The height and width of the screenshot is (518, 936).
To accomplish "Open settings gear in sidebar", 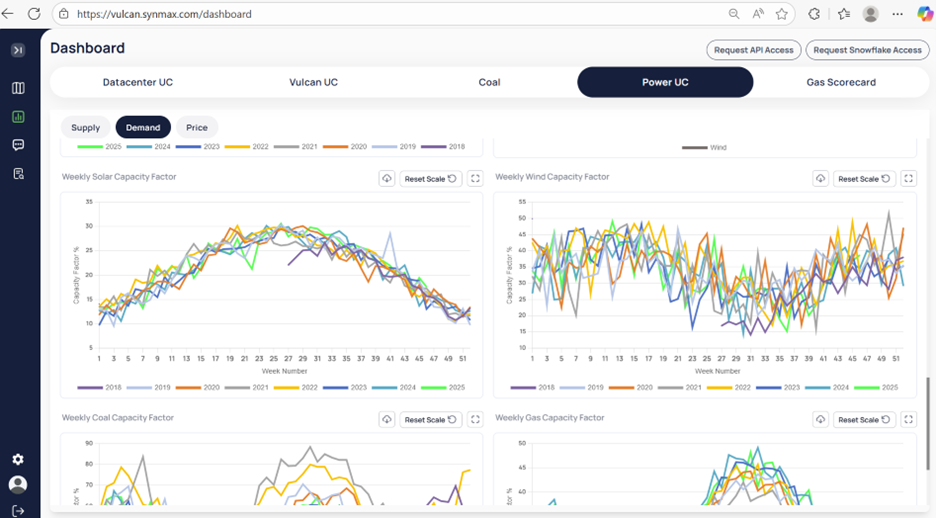I will [x=18, y=459].
